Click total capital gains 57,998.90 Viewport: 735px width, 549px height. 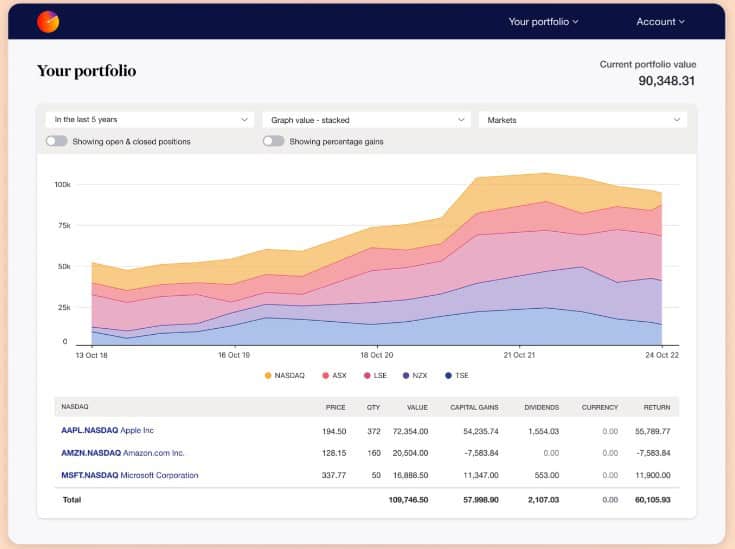coord(481,500)
